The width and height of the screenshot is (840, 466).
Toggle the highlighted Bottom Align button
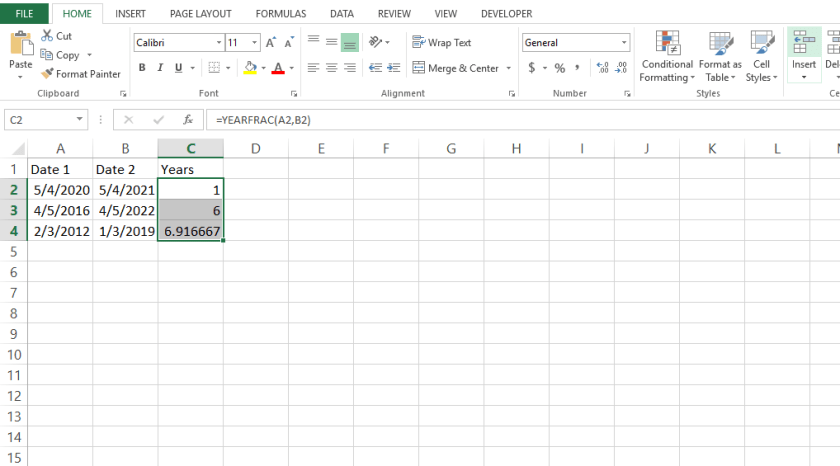[x=350, y=42]
